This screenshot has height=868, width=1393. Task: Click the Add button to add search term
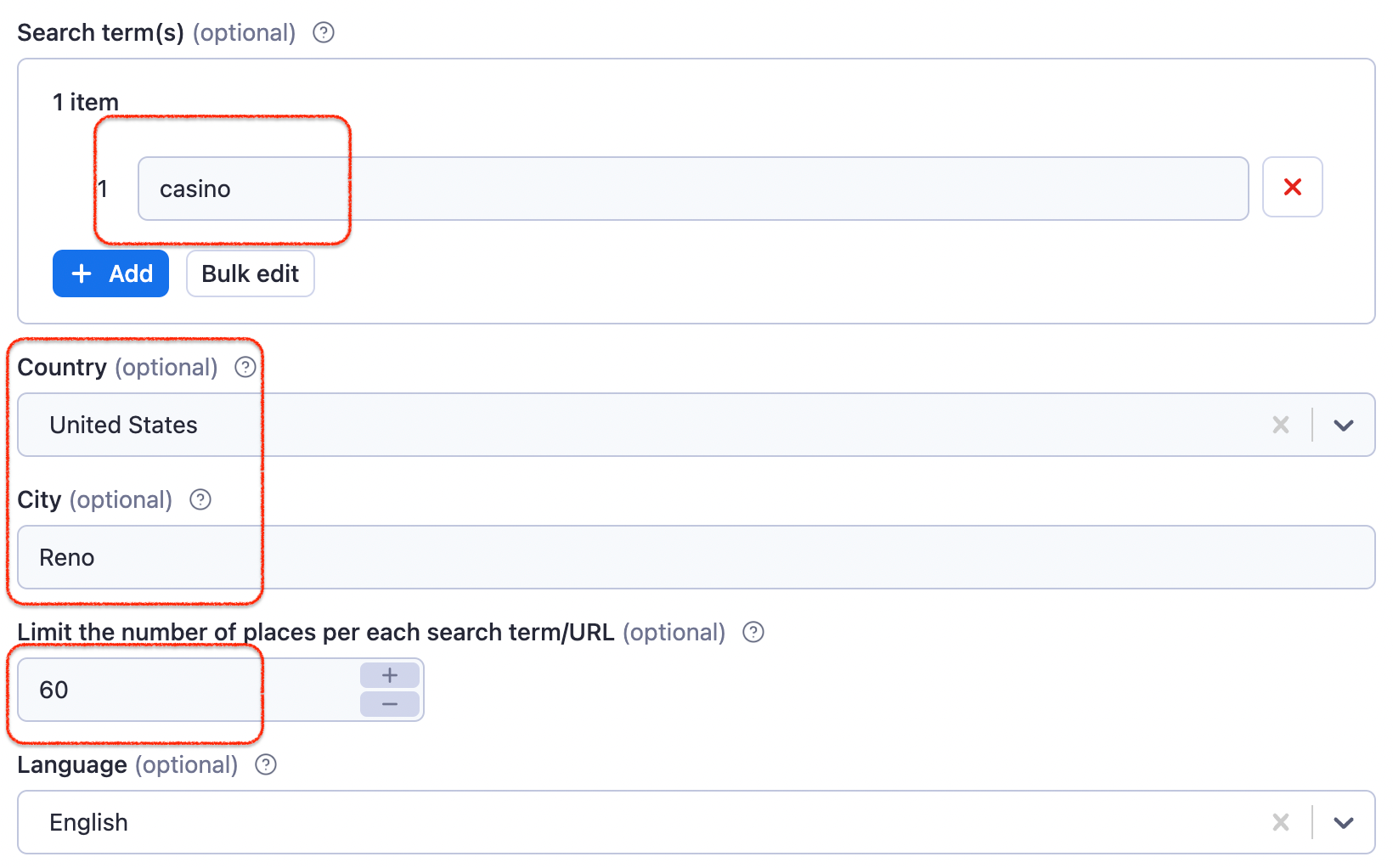pos(110,273)
